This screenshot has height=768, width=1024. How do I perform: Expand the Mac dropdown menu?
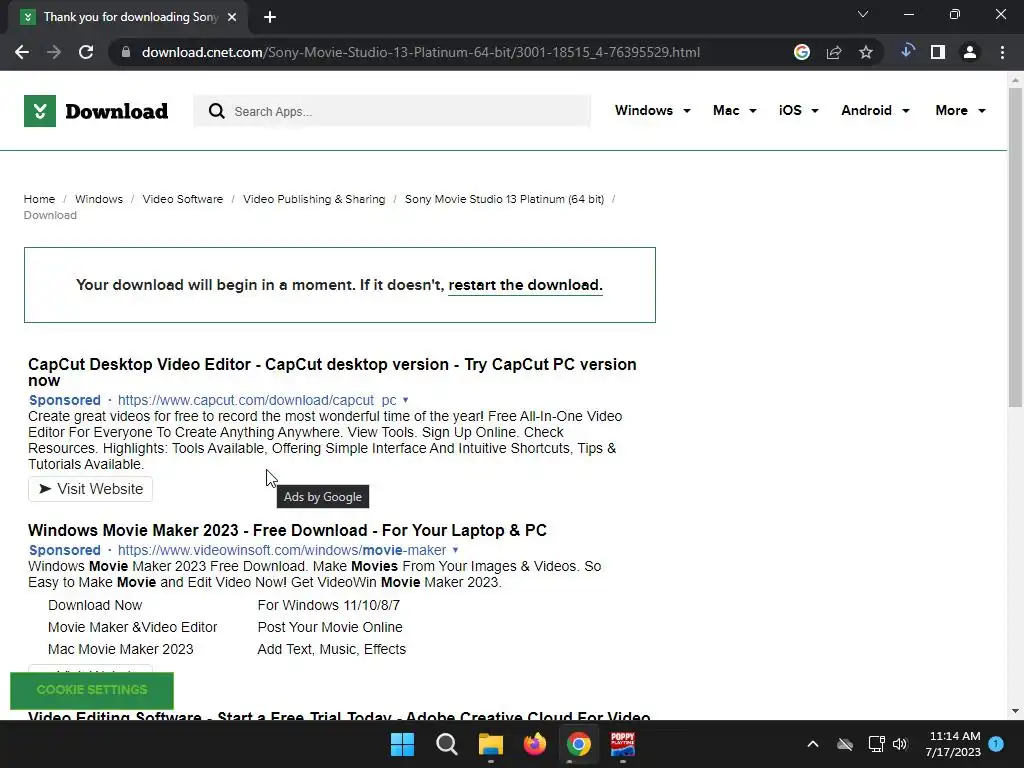click(x=735, y=110)
